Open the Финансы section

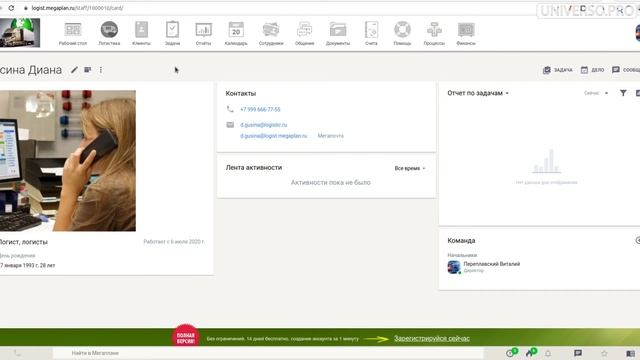466,33
